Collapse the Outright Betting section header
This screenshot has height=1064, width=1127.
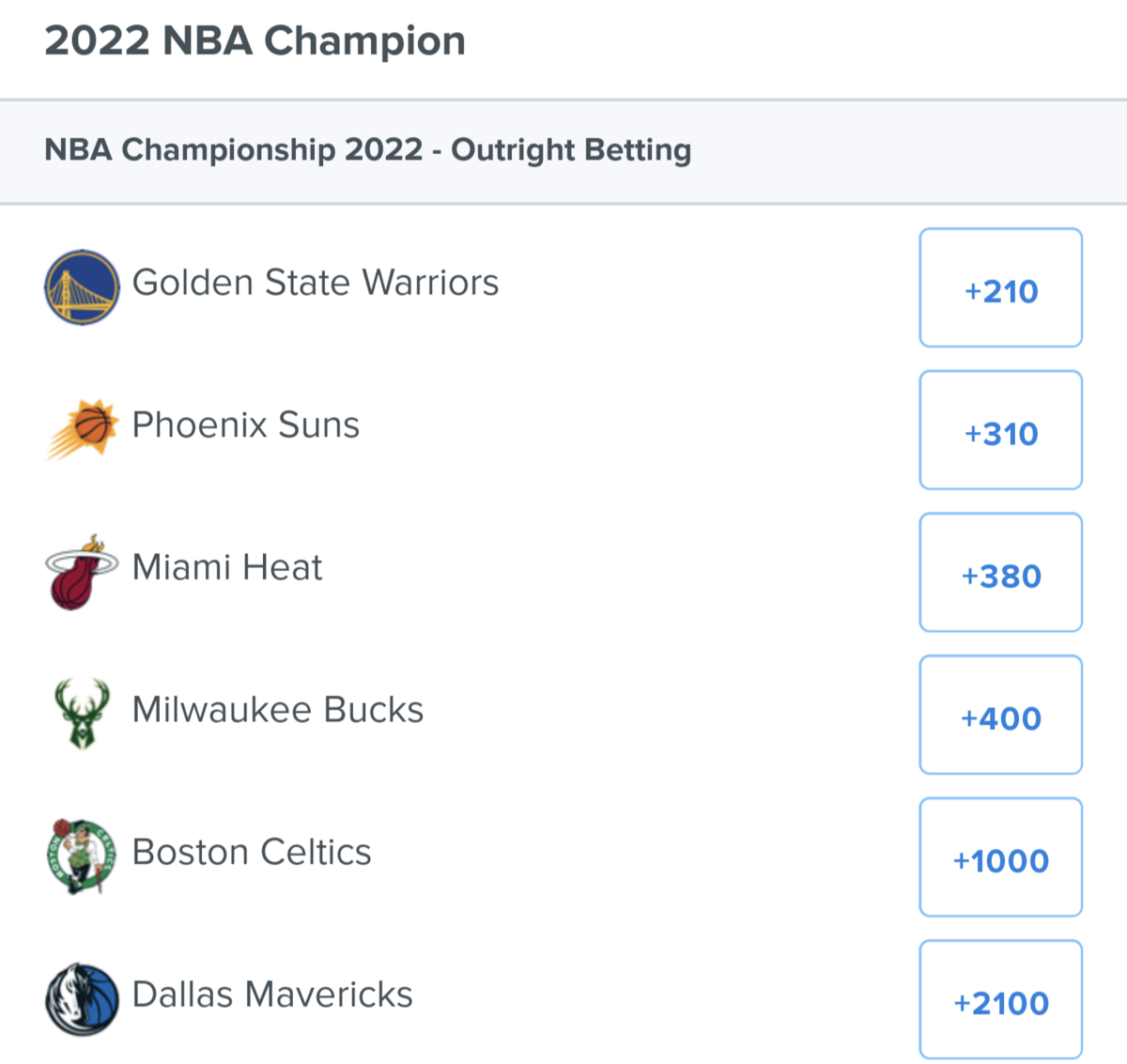pos(367,150)
